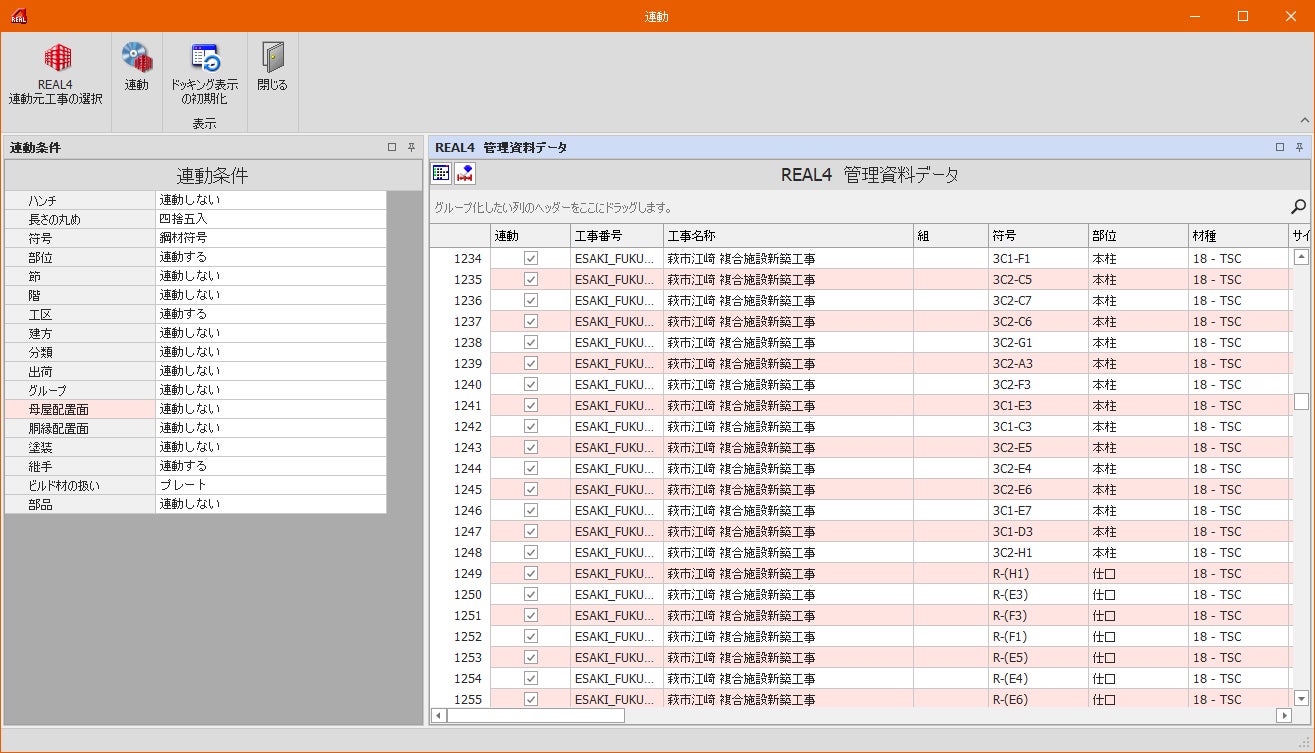Screen dimensions: 1315x753
Task: Change the 継手 linkage value
Action: tap(271, 466)
